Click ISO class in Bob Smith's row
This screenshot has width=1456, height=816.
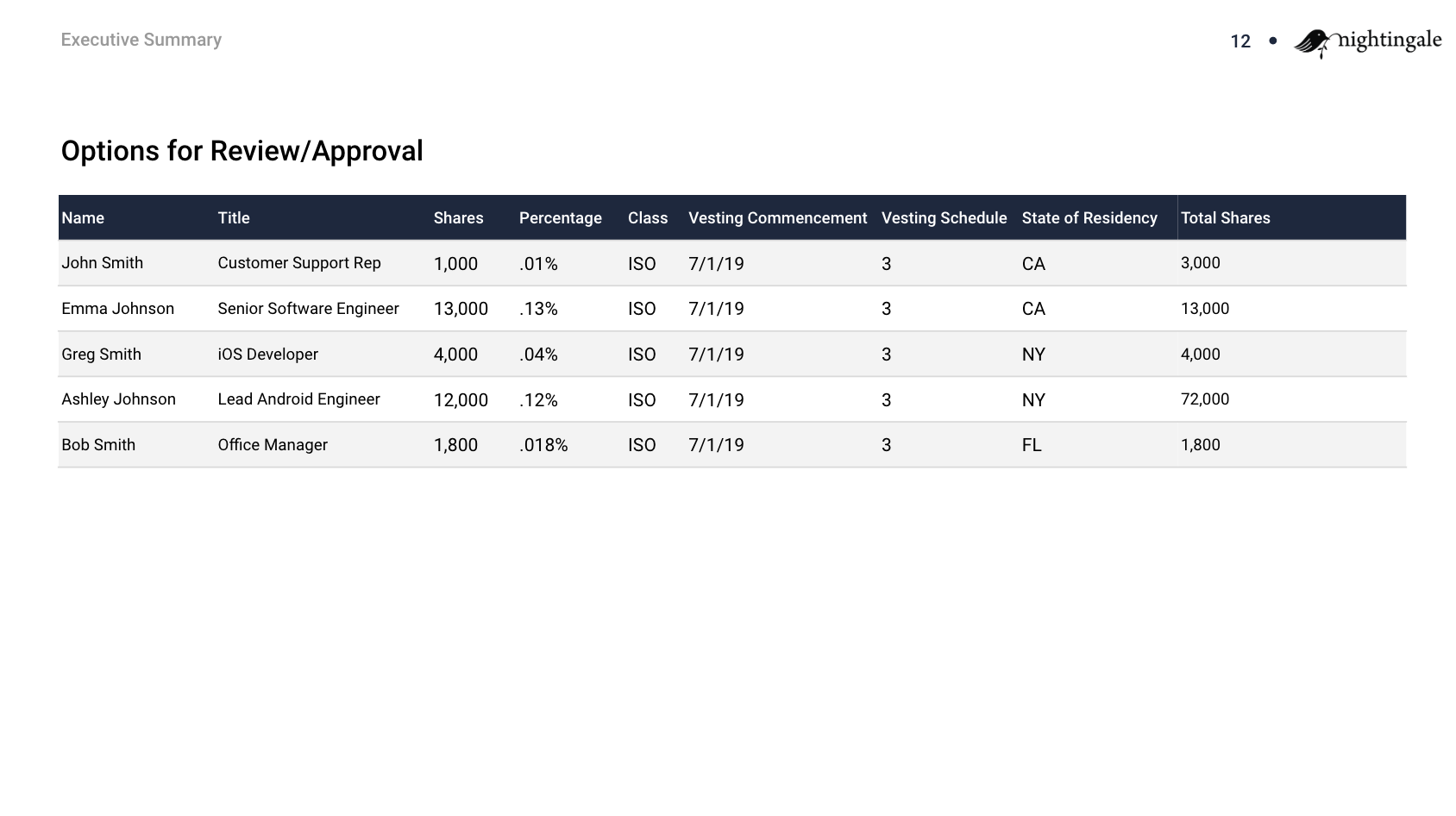pos(642,445)
